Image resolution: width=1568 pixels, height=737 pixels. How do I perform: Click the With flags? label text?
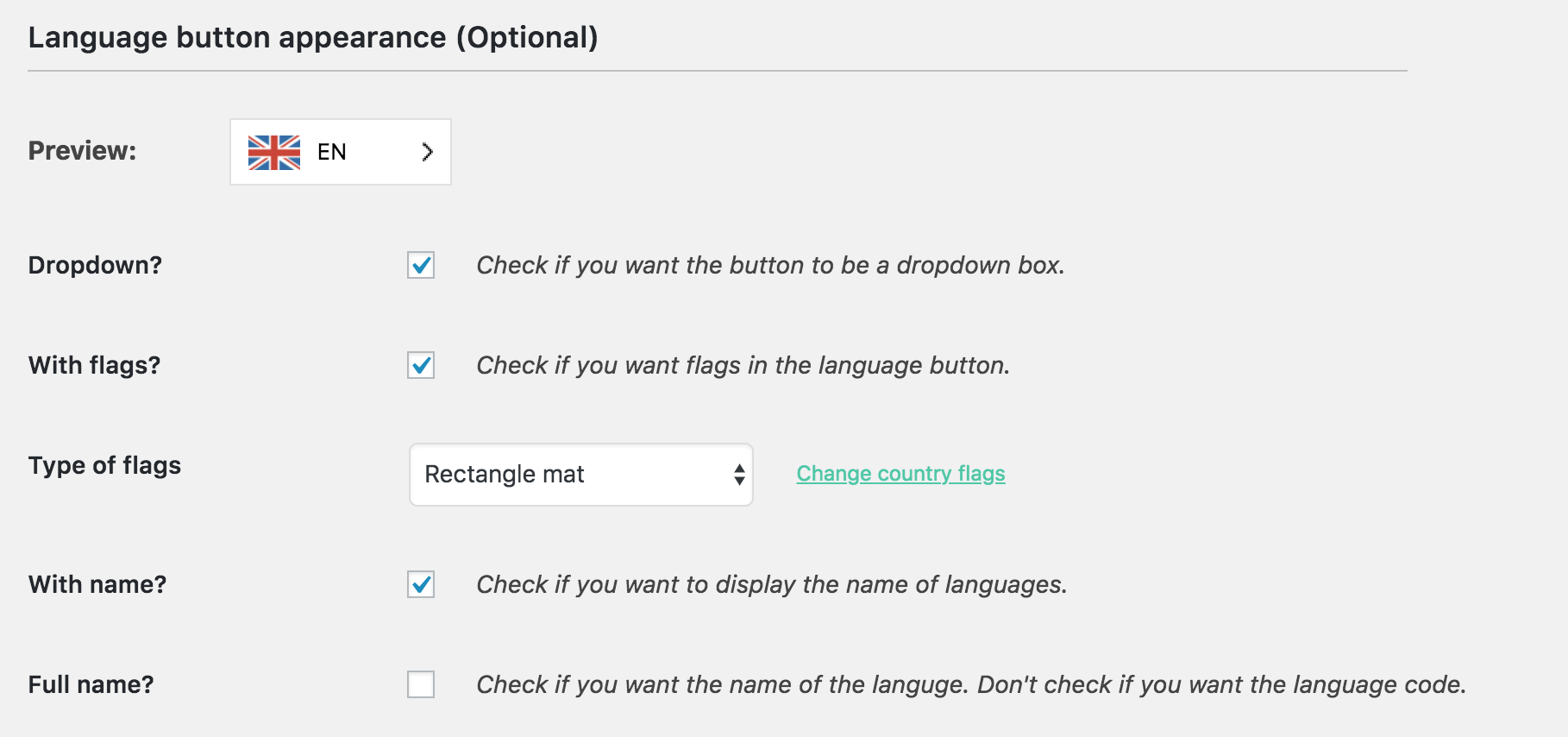[x=94, y=366]
